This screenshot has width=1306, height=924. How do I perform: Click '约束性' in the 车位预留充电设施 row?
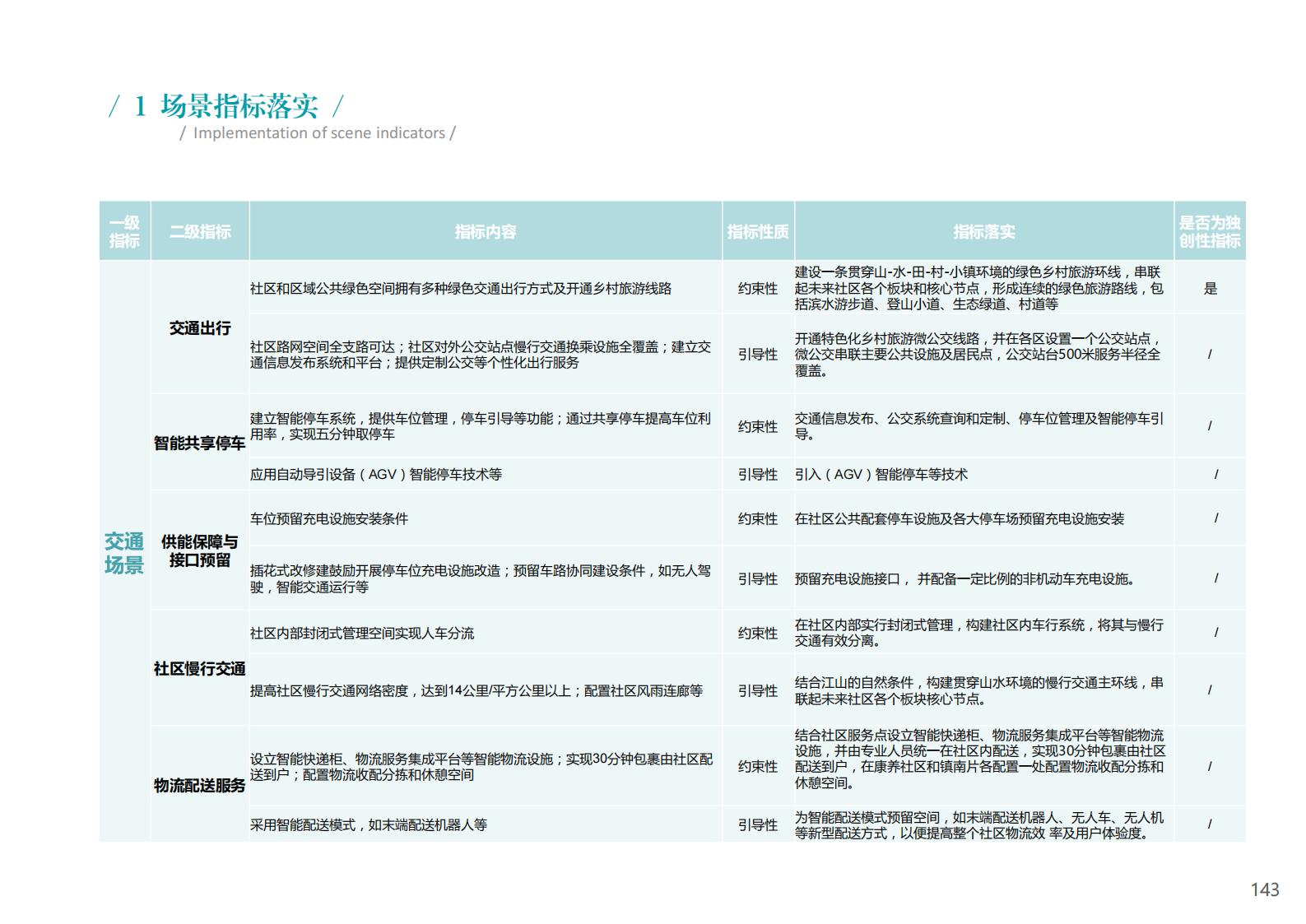click(758, 519)
